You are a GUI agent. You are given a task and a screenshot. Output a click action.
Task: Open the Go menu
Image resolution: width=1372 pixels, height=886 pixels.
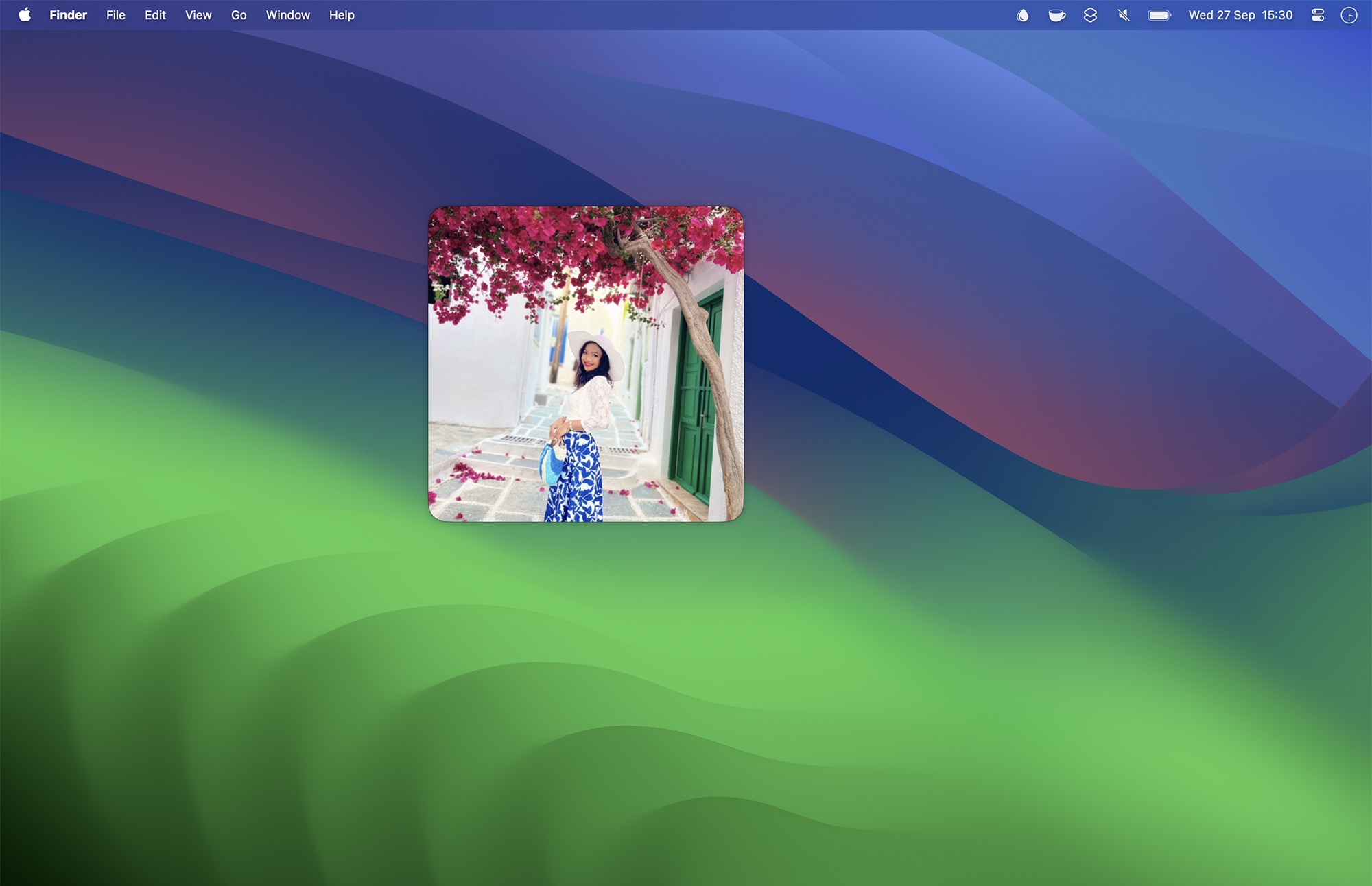point(239,15)
